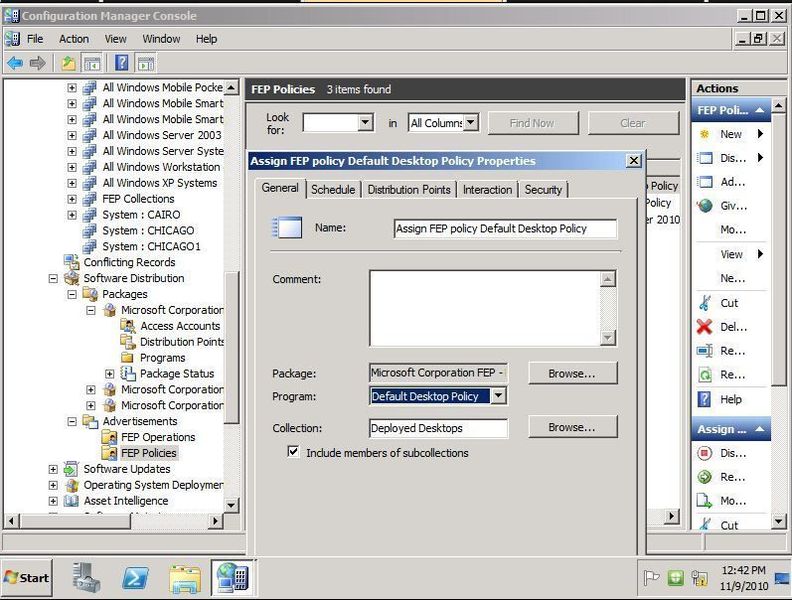Open the Program dropdown list

point(499,395)
